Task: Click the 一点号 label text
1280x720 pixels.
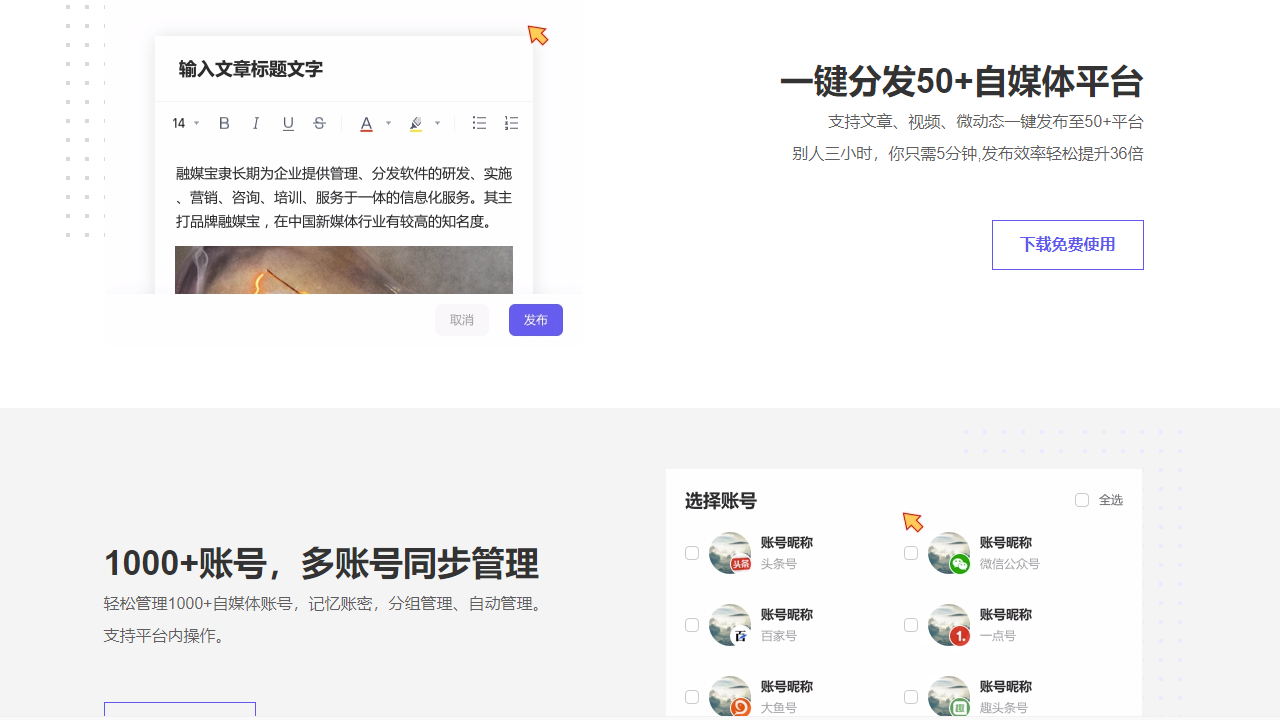Action: [998, 636]
